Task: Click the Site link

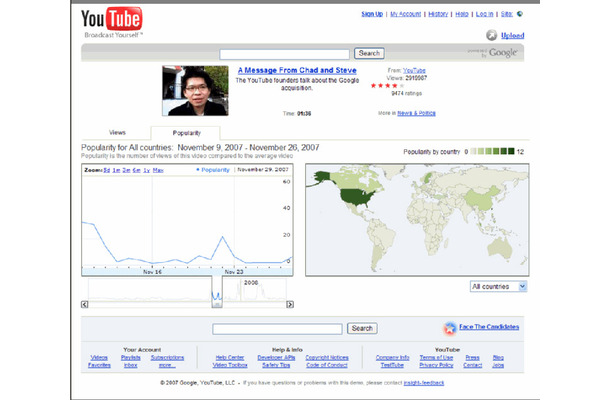Action: click(507, 14)
